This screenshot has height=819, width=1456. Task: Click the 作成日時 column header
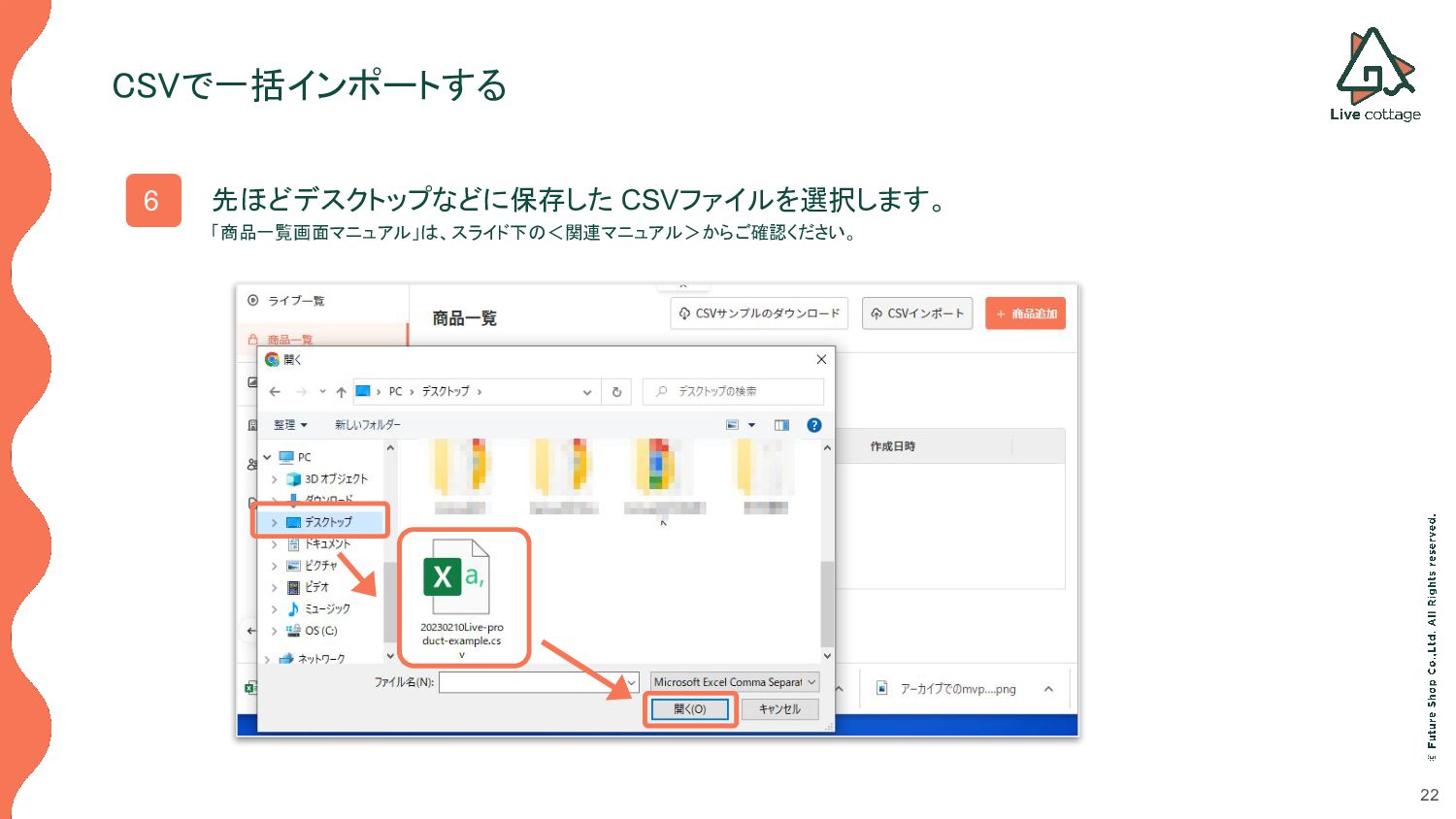coord(893,446)
